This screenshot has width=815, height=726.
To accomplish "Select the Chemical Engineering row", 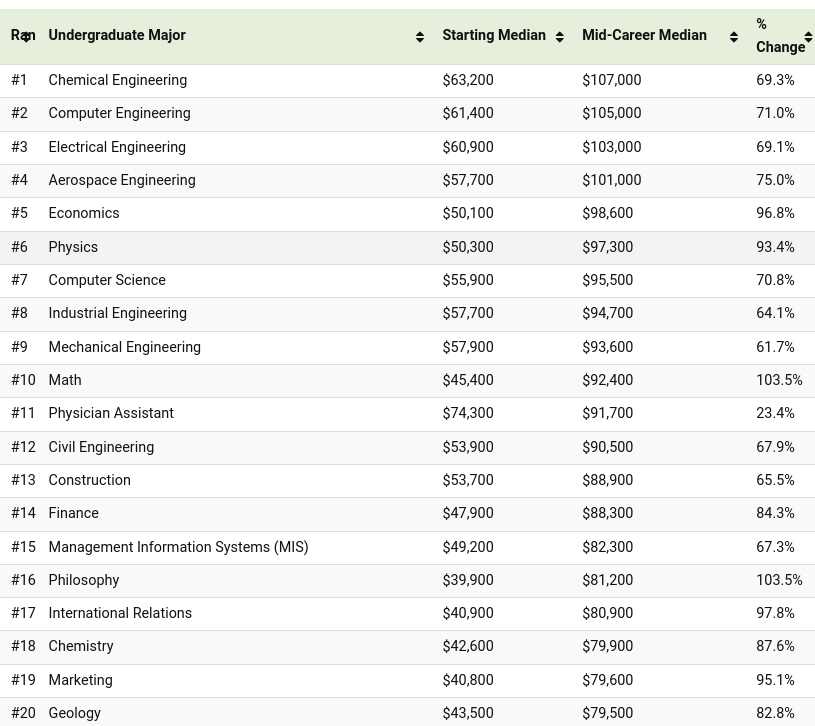I will tap(408, 81).
